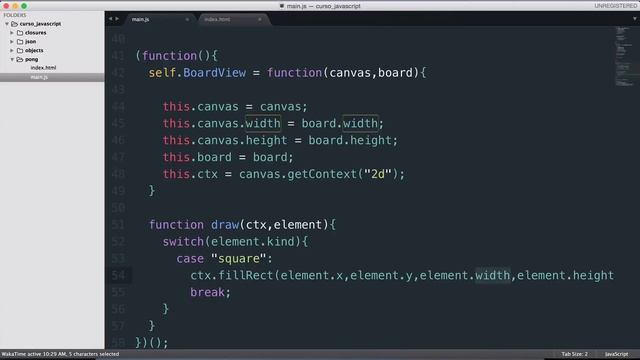640x360 pixels.
Task: Click line number 41 in gutter
Action: point(118,56)
